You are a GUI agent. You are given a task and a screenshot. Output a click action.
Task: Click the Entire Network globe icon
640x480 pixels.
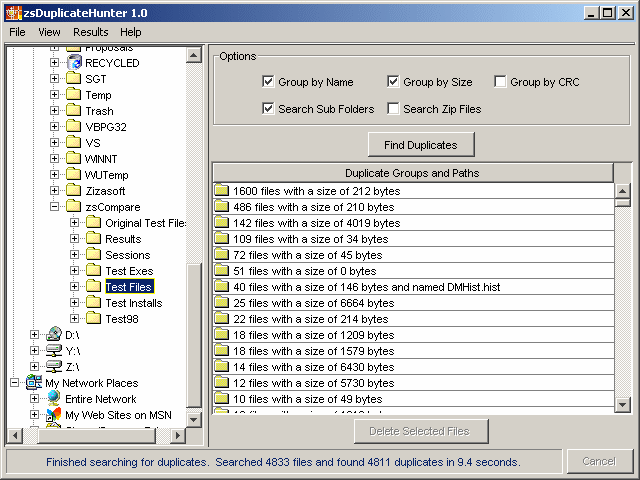(53, 398)
